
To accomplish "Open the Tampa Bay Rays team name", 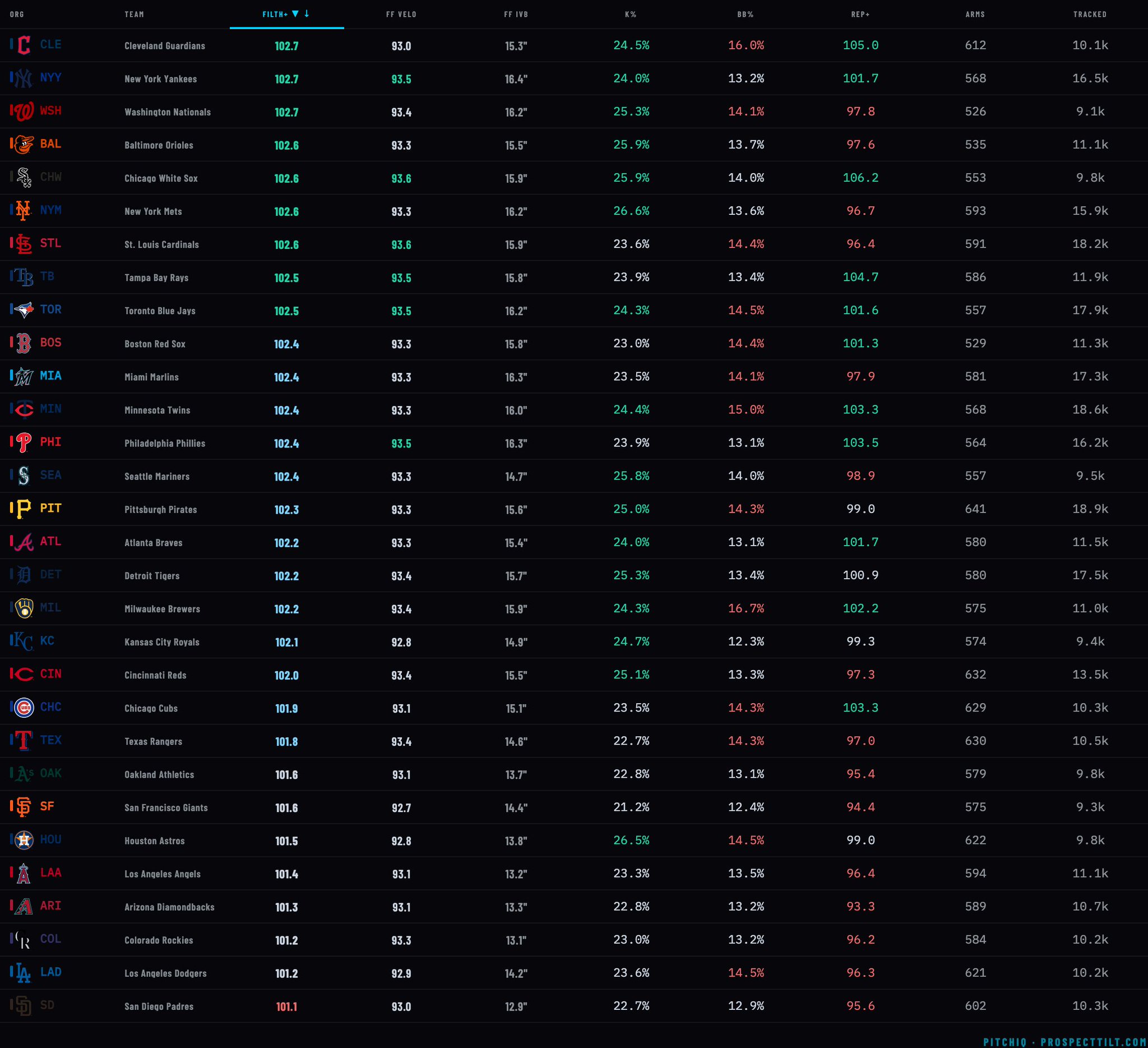I will pyautogui.click(x=156, y=278).
